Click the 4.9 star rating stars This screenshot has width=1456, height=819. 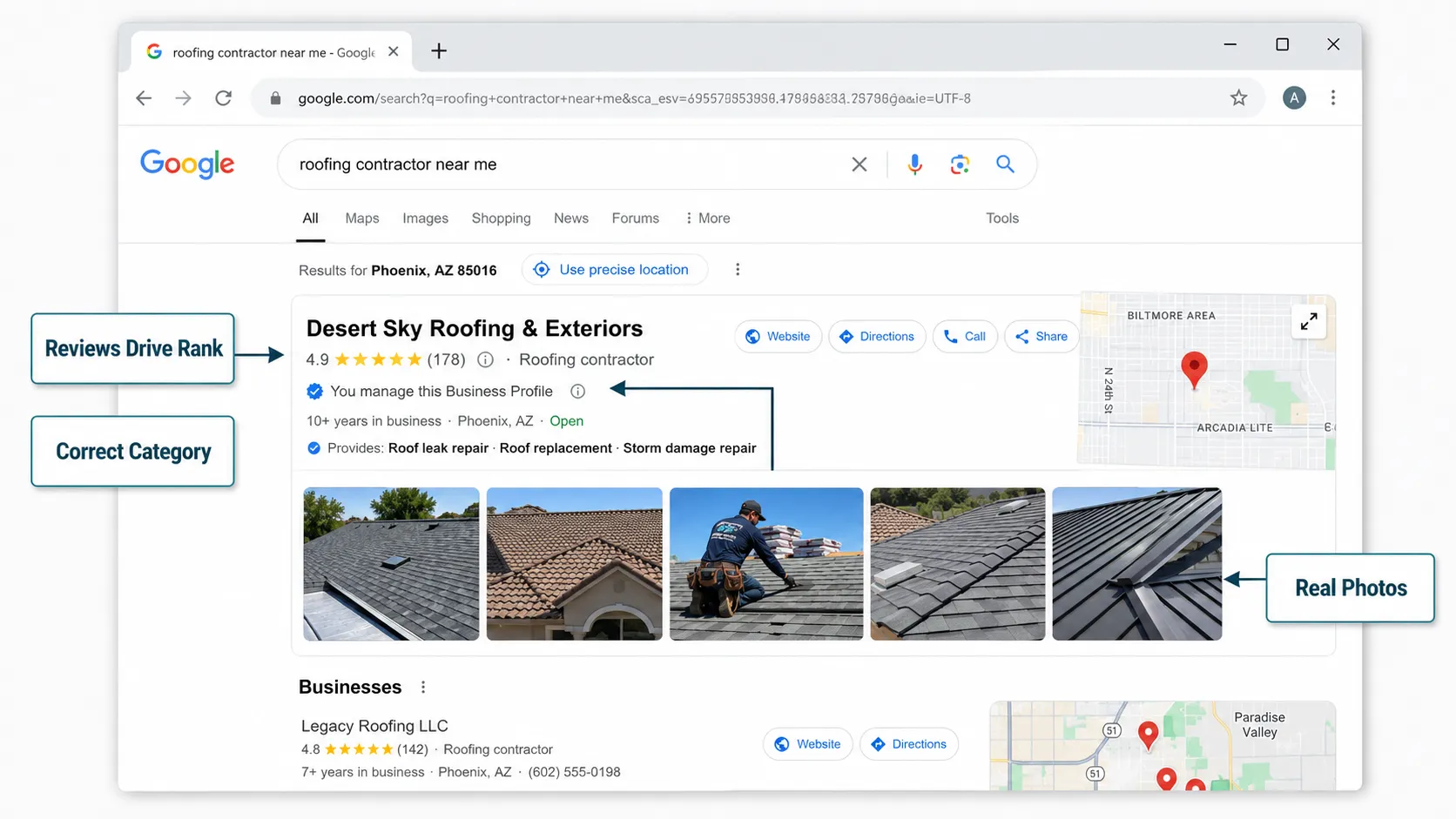coord(378,359)
